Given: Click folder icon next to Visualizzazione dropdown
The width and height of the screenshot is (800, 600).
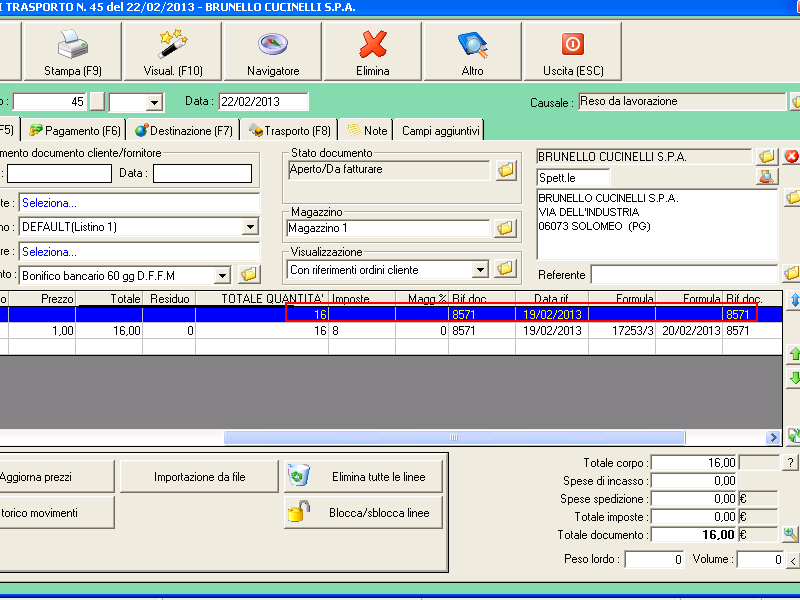Looking at the screenshot, I should click(x=505, y=268).
